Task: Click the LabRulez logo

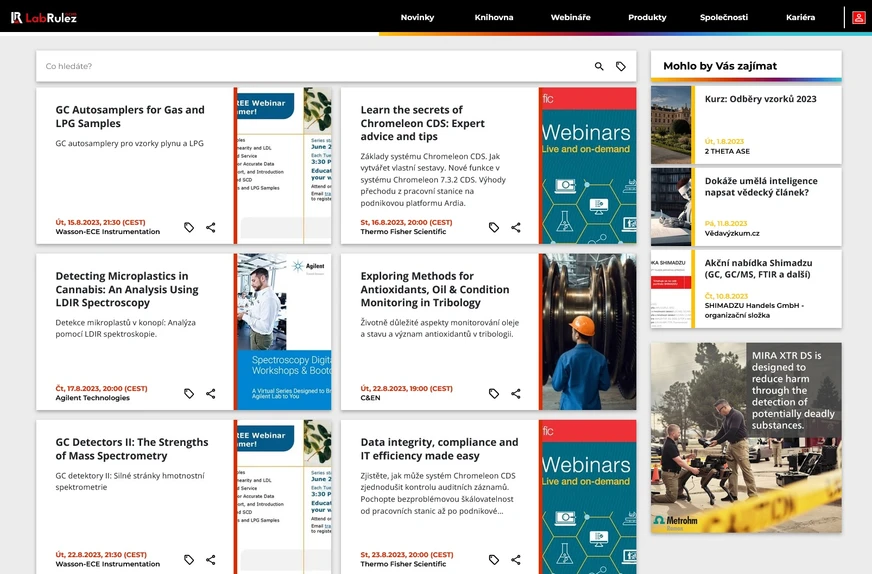Action: click(x=44, y=18)
